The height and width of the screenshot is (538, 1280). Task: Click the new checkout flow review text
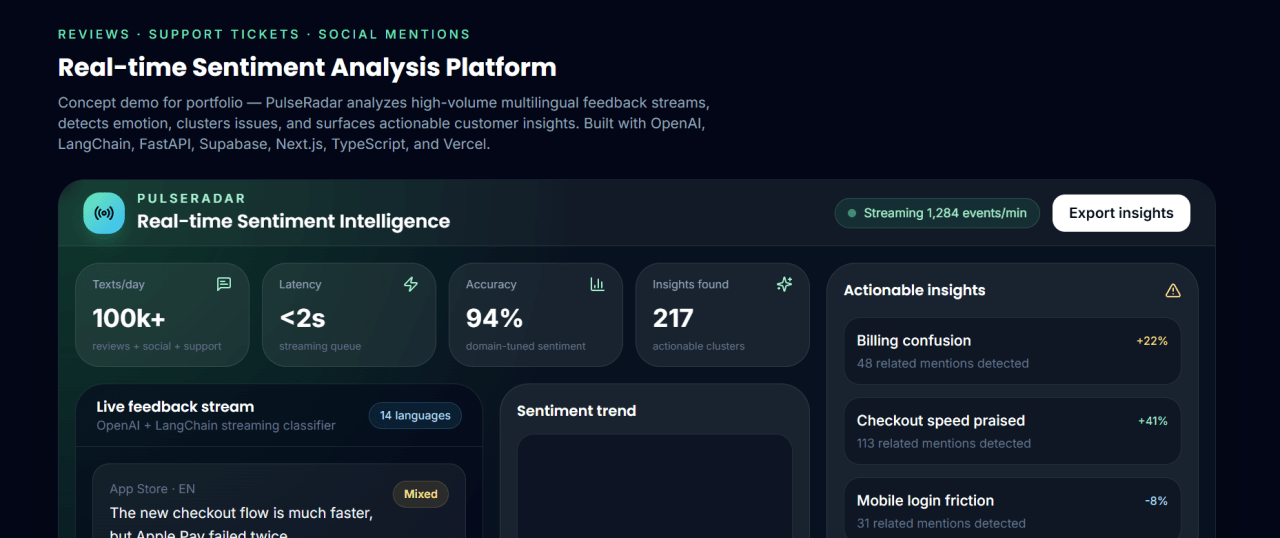tap(241, 524)
